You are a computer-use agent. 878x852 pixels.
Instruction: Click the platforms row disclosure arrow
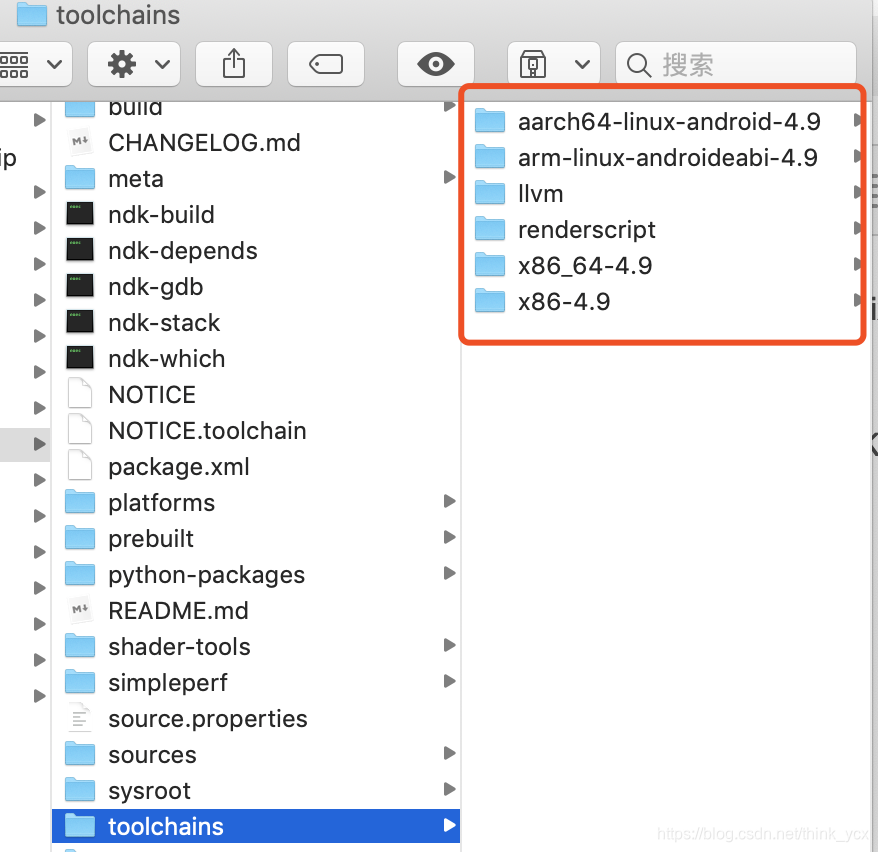(x=450, y=501)
